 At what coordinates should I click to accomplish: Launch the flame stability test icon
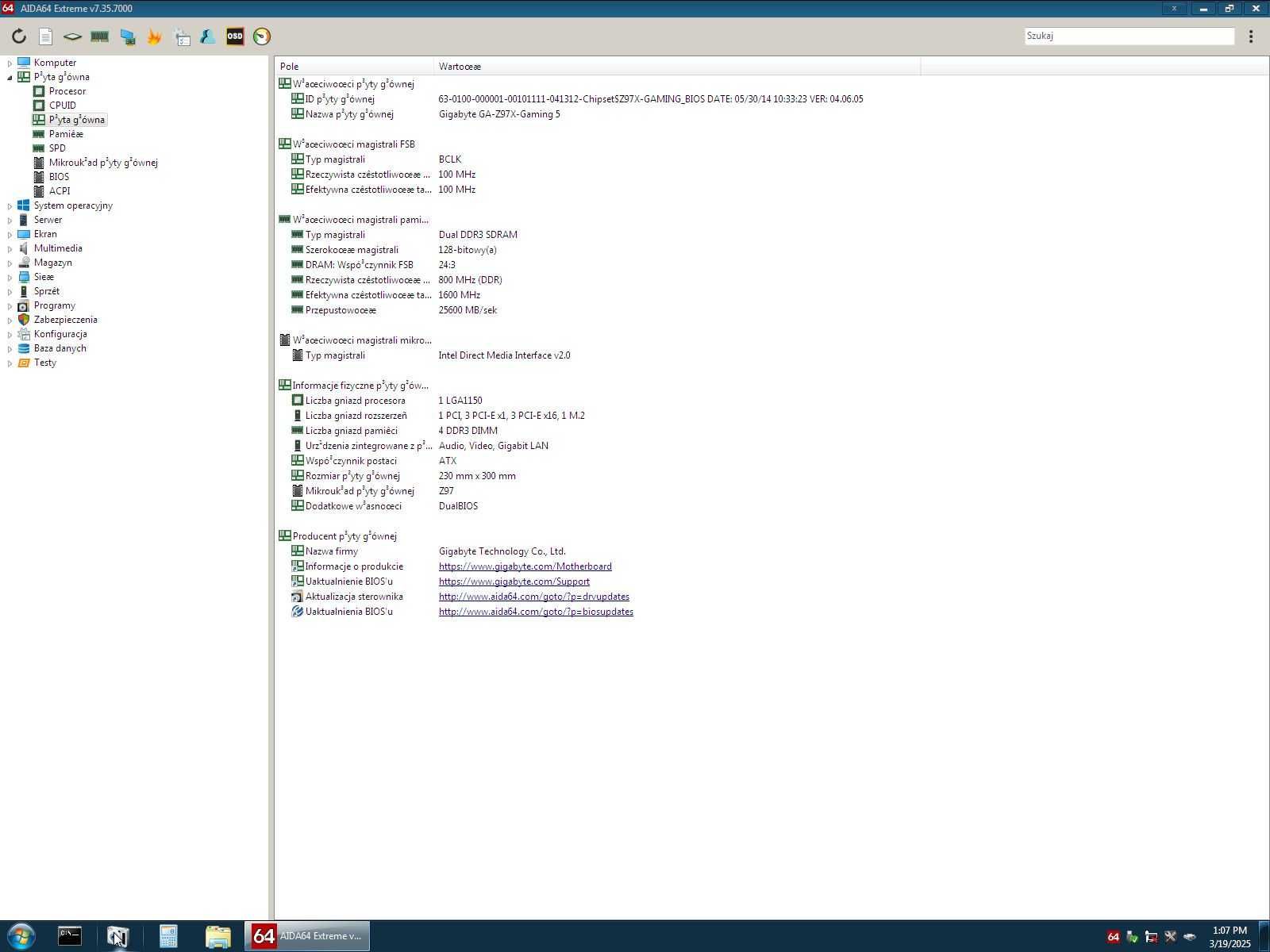pos(154,36)
